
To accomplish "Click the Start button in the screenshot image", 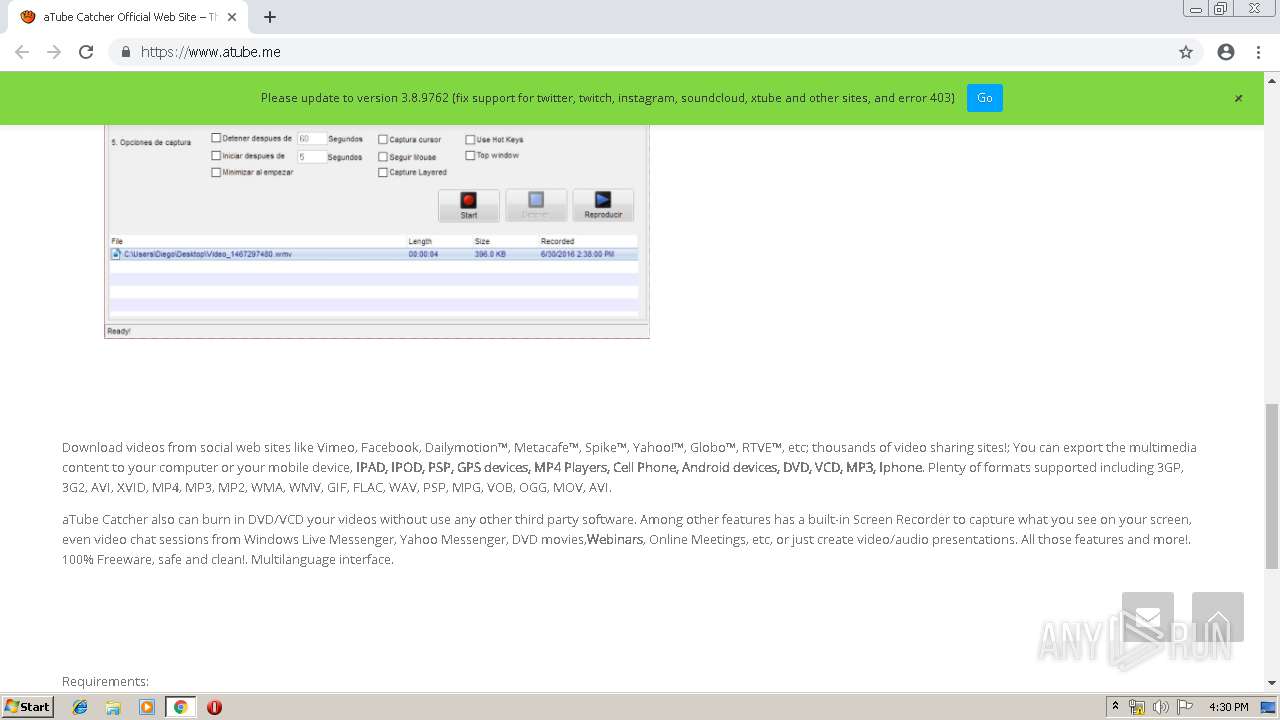I will pyautogui.click(x=469, y=205).
